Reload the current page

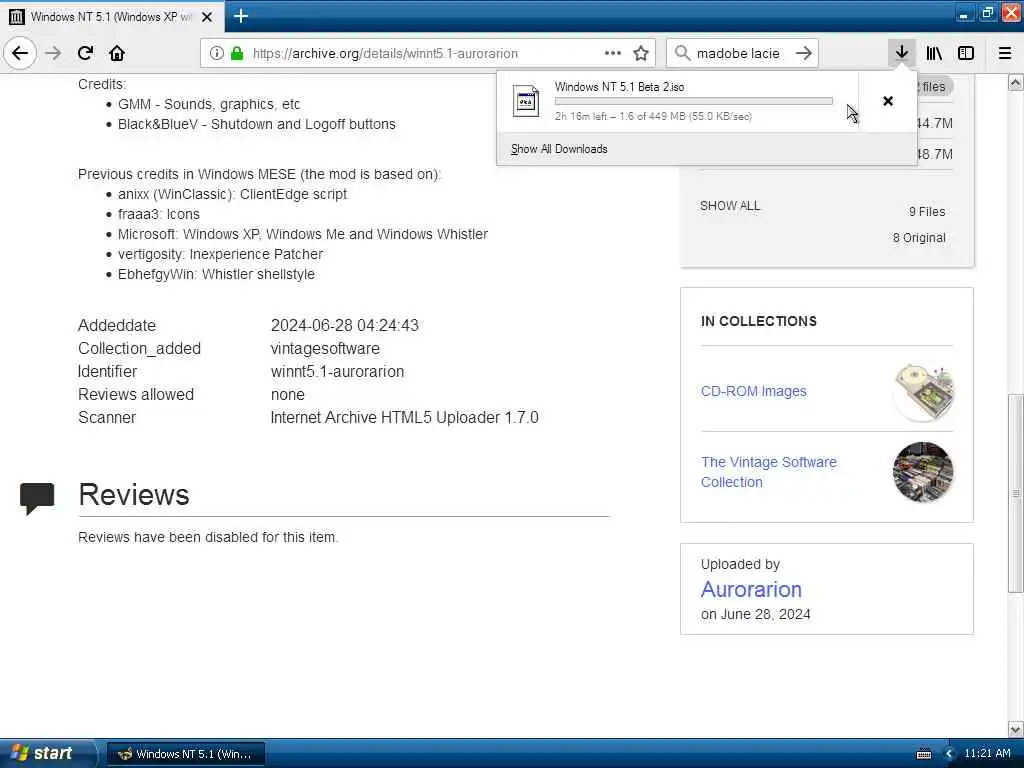(85, 53)
